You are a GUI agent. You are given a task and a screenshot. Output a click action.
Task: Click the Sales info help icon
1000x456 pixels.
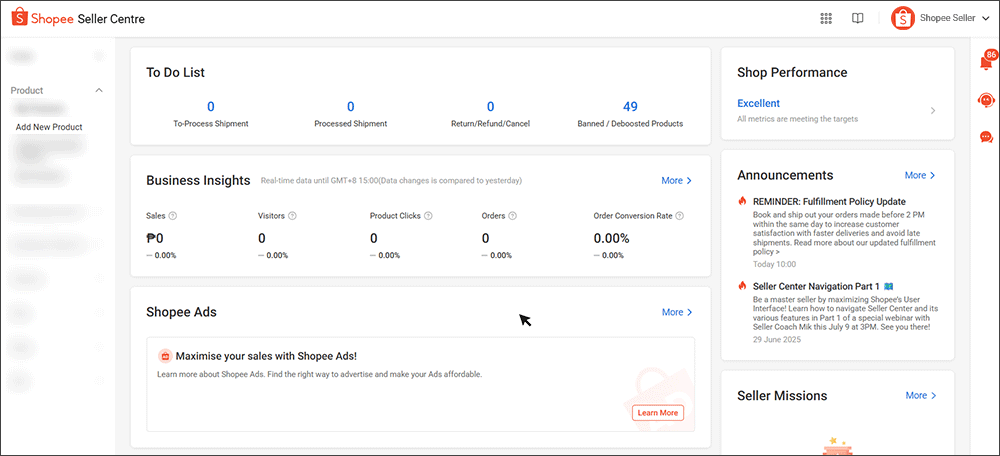click(x=173, y=216)
